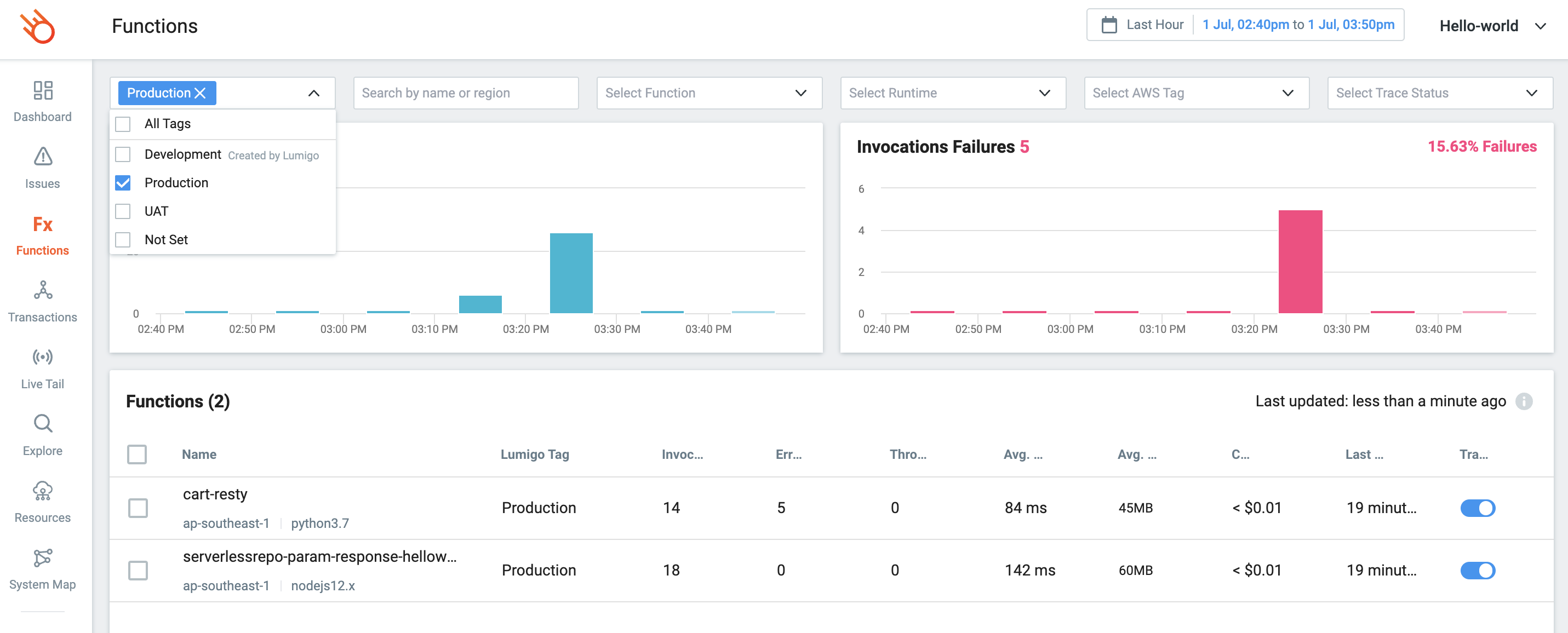Go to Issues warning icon
1568x633 pixels.
[43, 157]
